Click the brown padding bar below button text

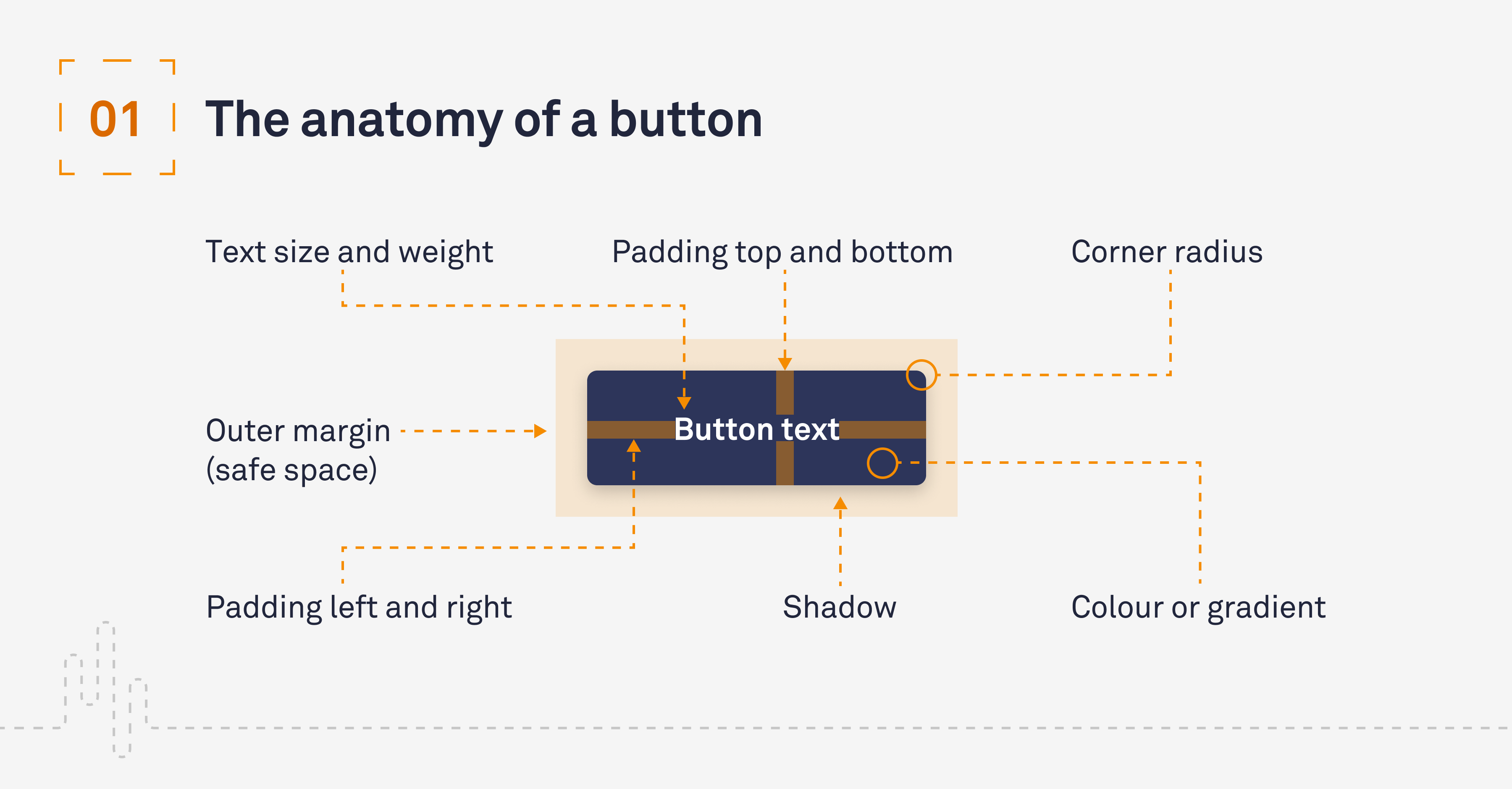pos(785,464)
